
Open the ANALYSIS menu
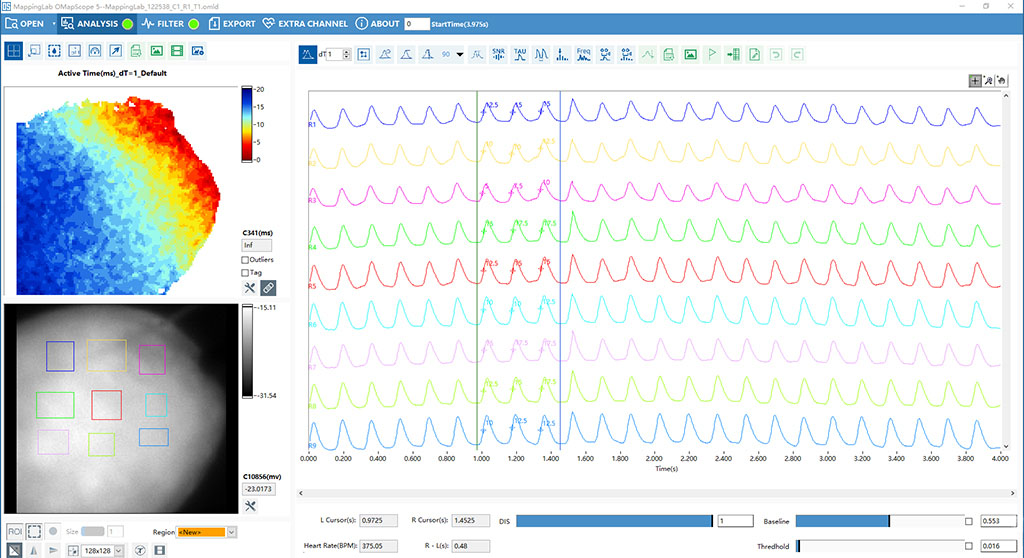click(x=97, y=24)
